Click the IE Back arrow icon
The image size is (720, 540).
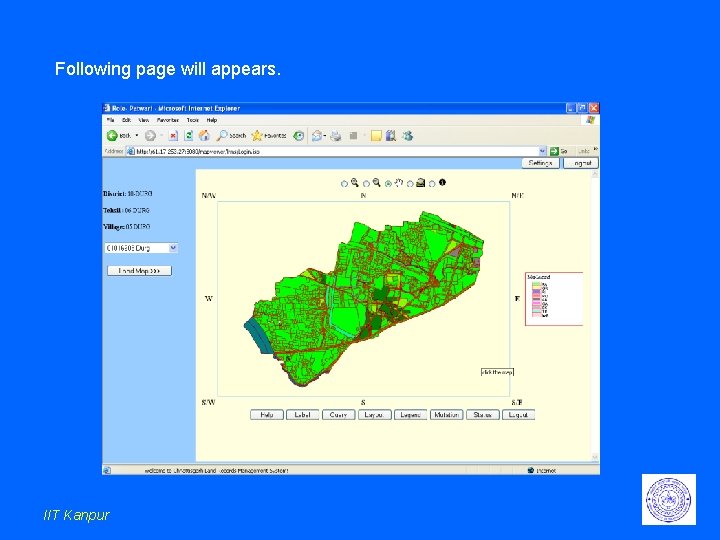click(112, 135)
